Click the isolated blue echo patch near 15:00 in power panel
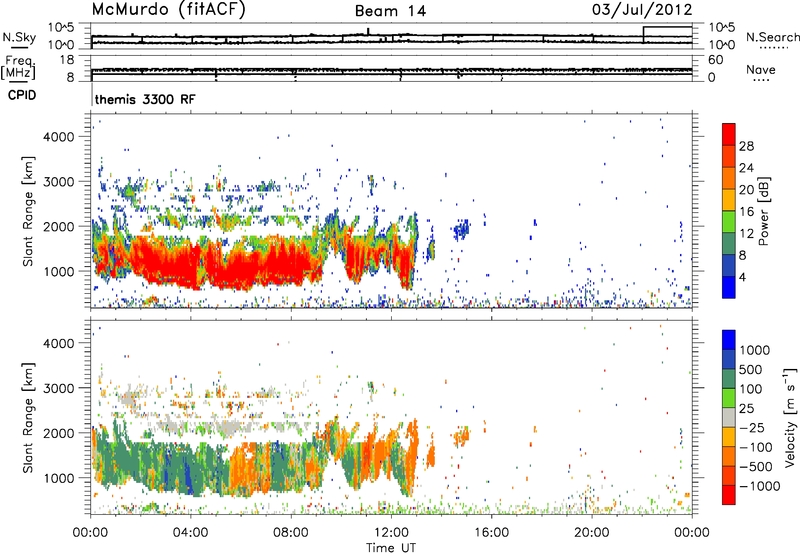The image size is (800, 554). [x=461, y=229]
